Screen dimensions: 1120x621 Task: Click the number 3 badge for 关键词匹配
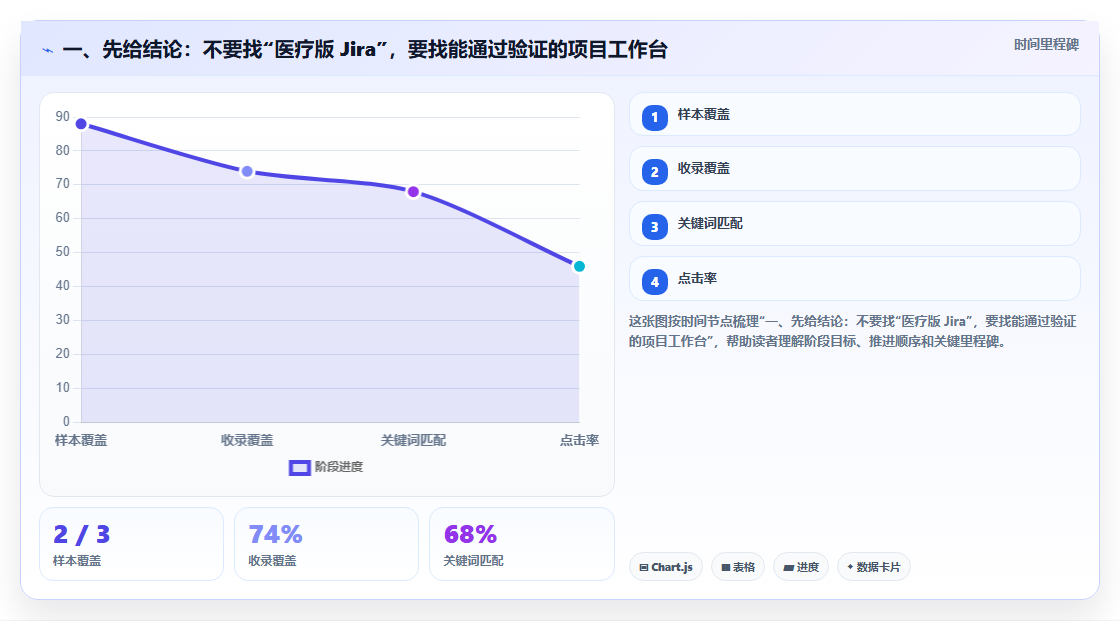click(654, 227)
